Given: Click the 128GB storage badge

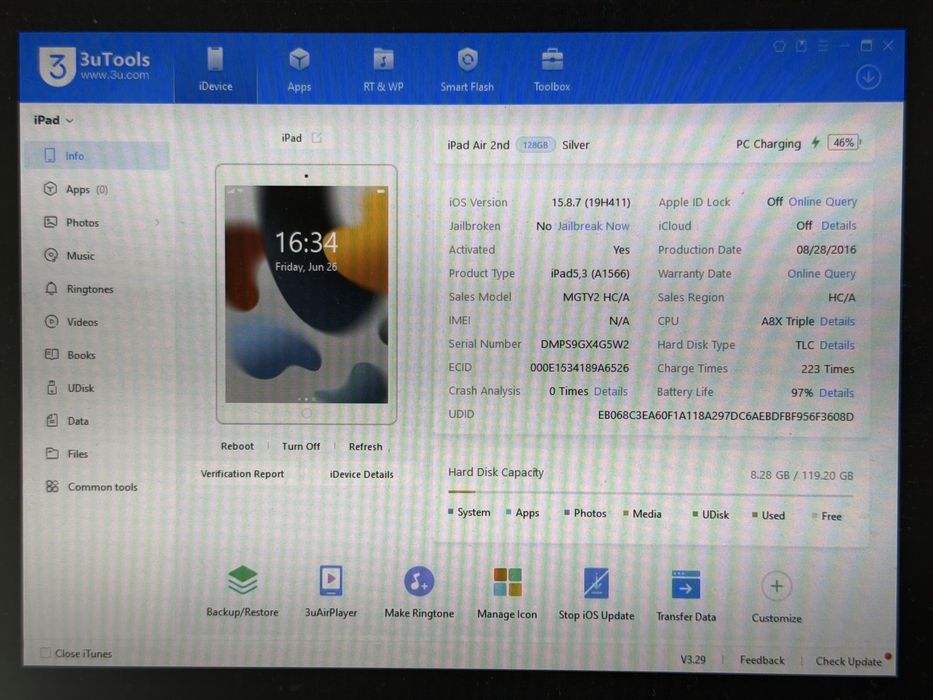Looking at the screenshot, I should click(535, 145).
